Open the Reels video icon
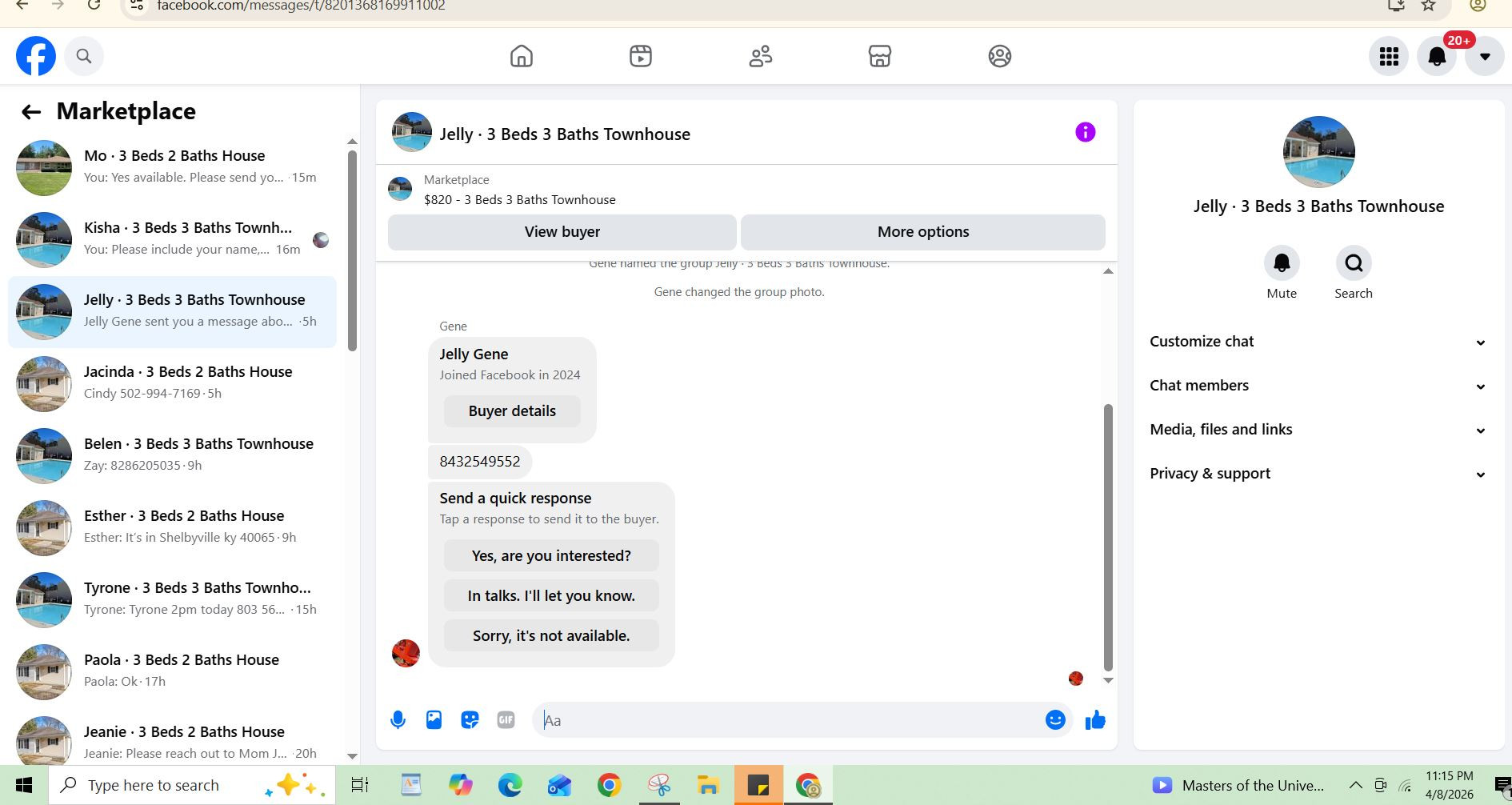 (641, 56)
